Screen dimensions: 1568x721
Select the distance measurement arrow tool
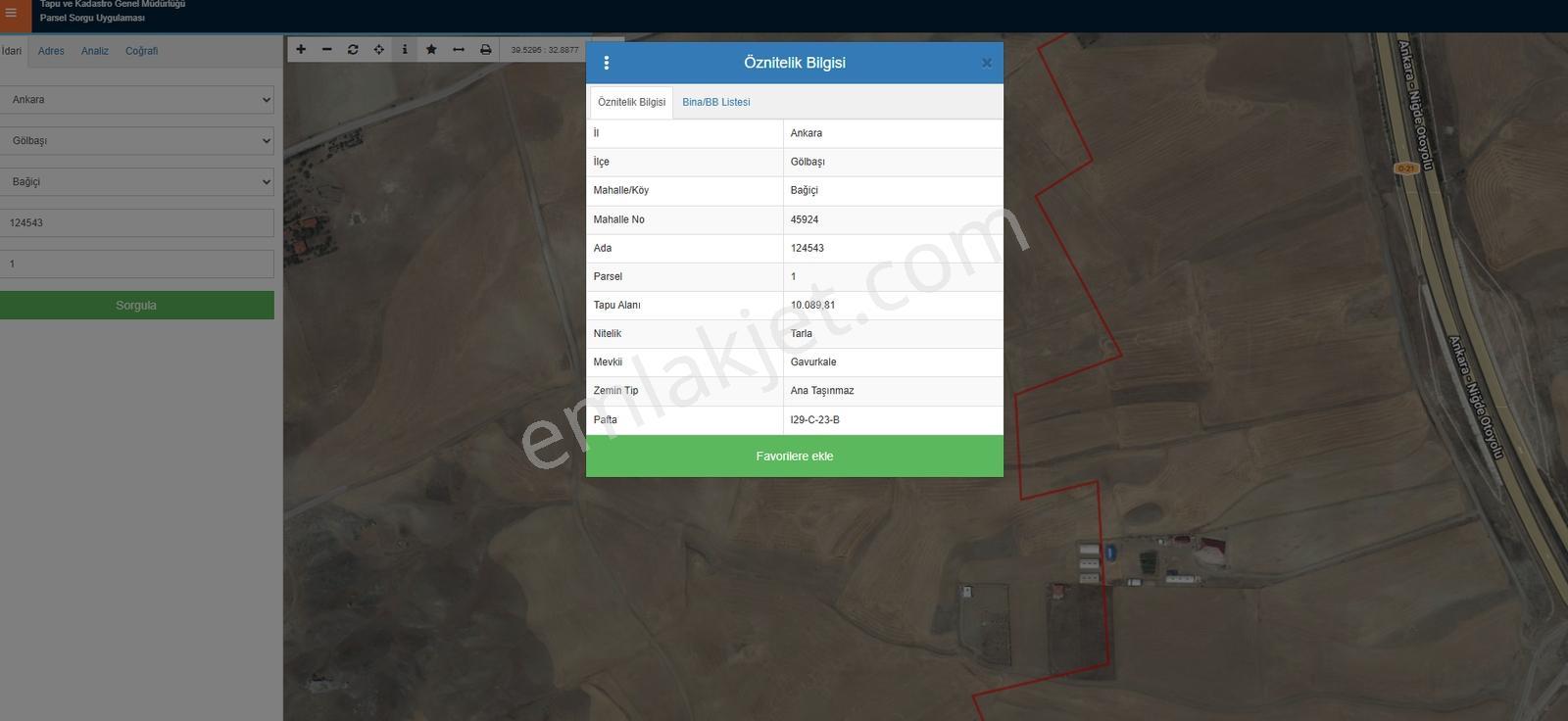[459, 49]
